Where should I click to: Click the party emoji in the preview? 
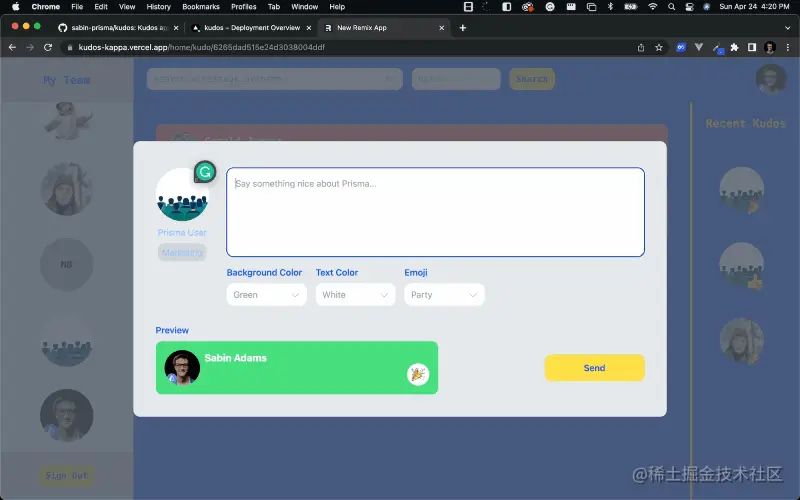click(418, 374)
